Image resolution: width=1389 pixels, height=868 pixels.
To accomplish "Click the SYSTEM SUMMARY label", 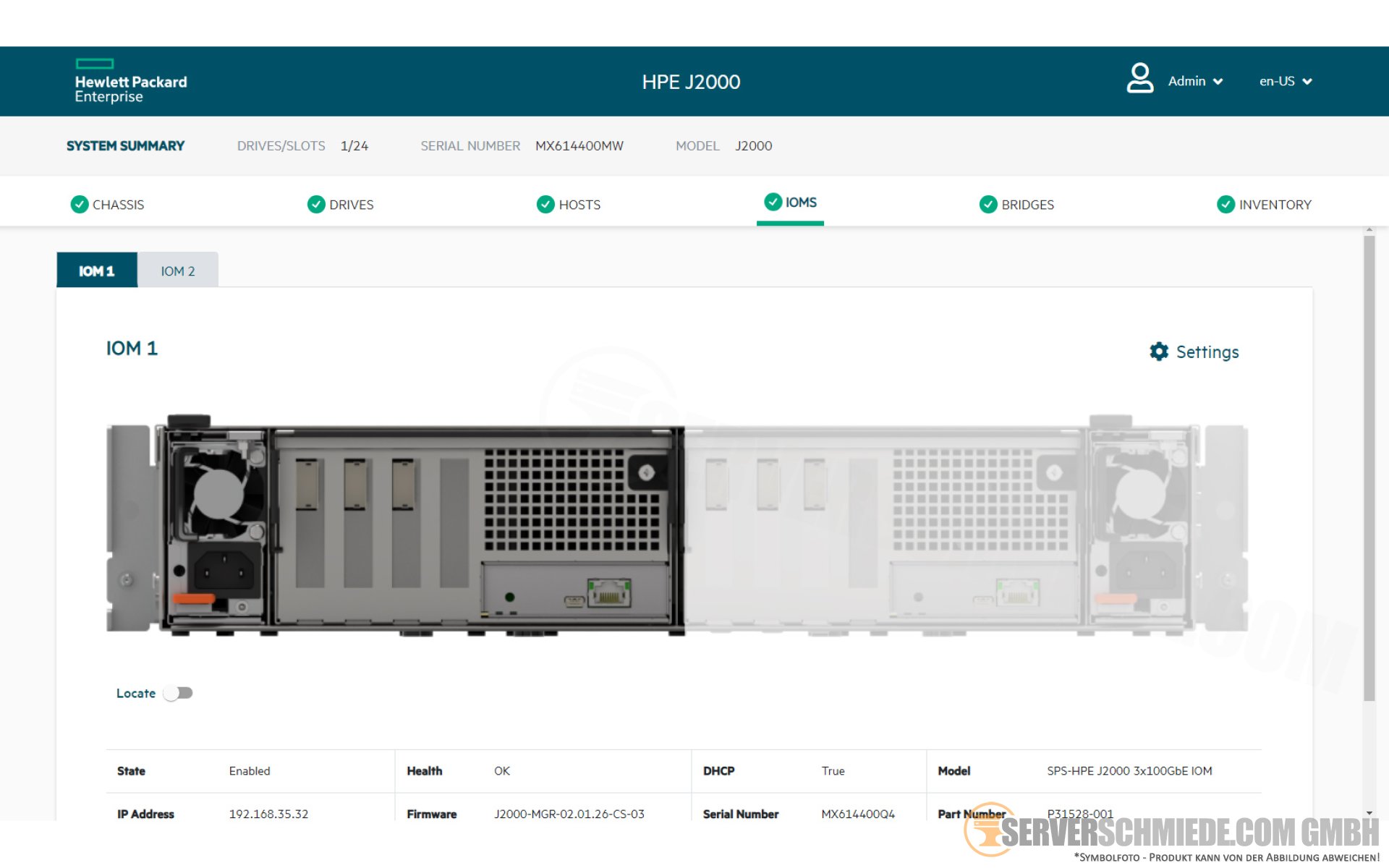I will (x=125, y=146).
